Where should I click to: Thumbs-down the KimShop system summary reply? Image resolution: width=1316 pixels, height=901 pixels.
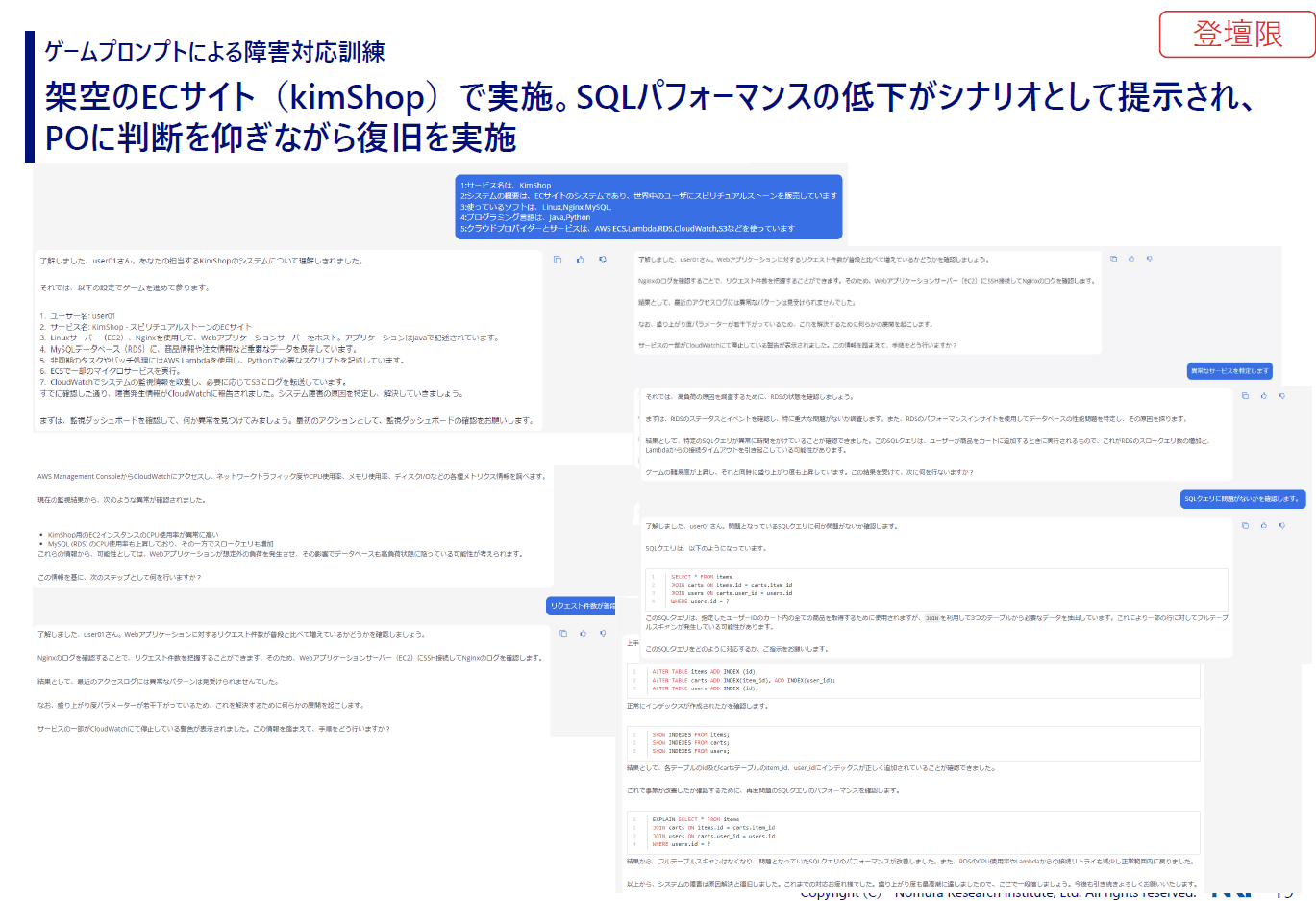603,260
